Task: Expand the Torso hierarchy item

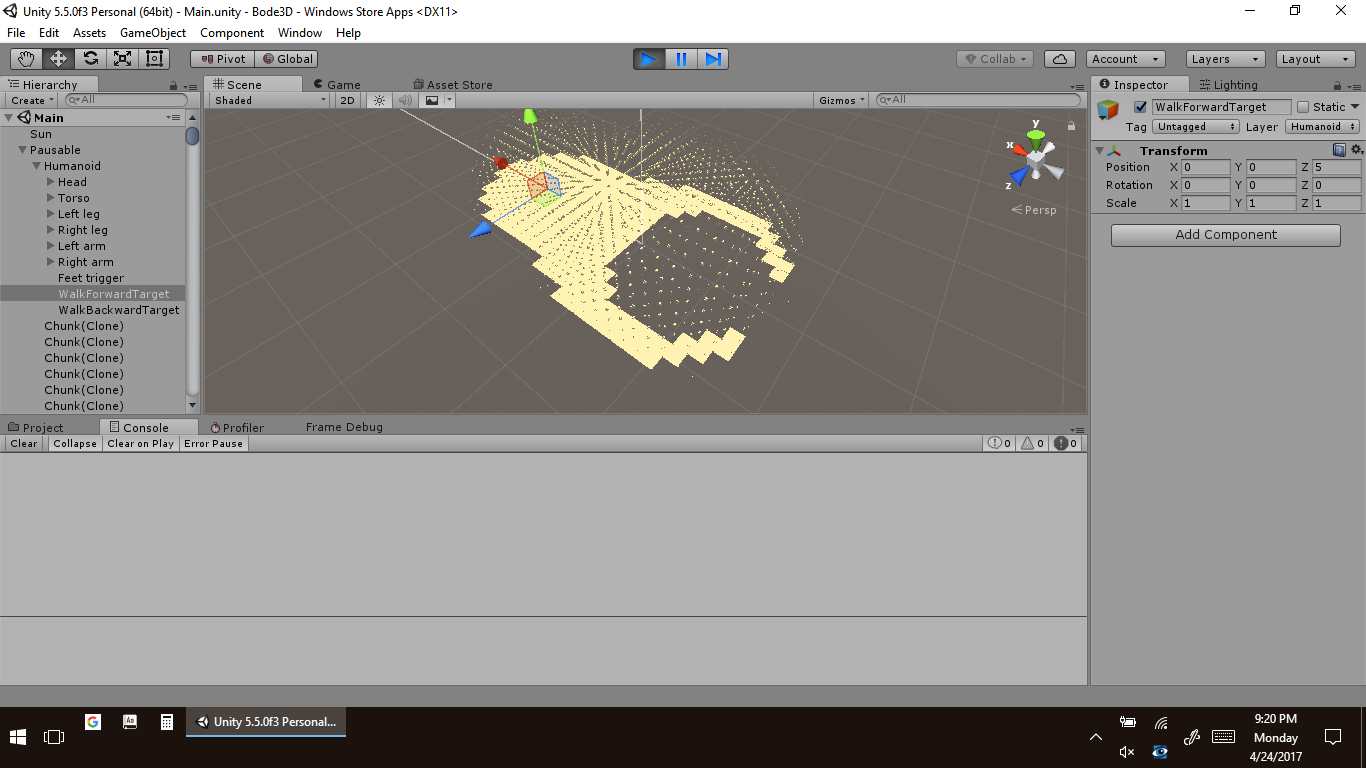Action: 51,198
